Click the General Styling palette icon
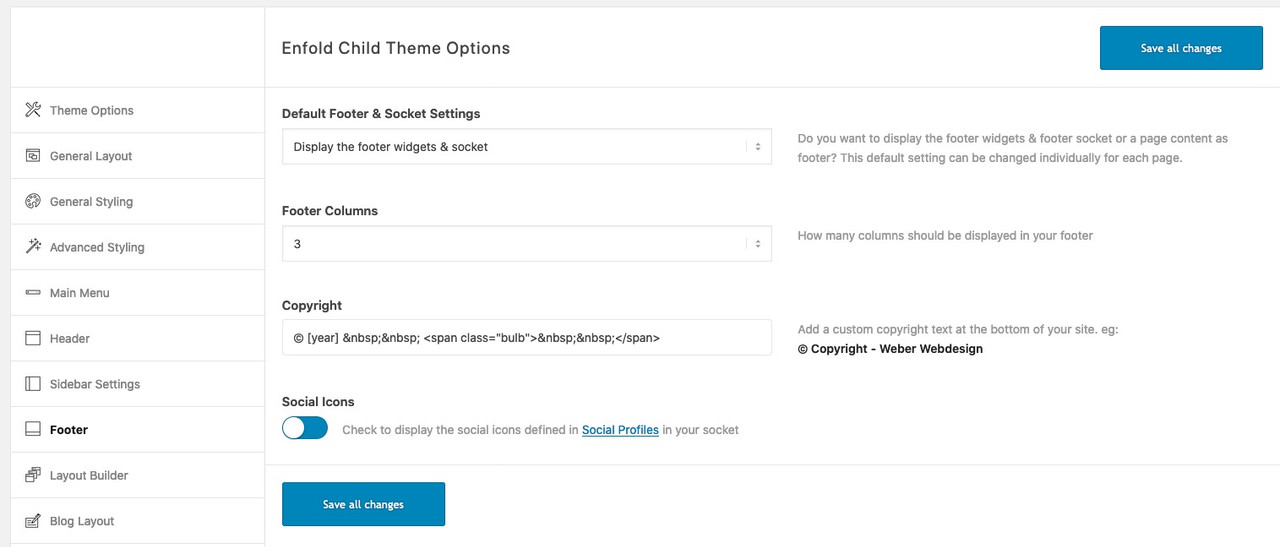This screenshot has height=547, width=1280. pos(33,201)
